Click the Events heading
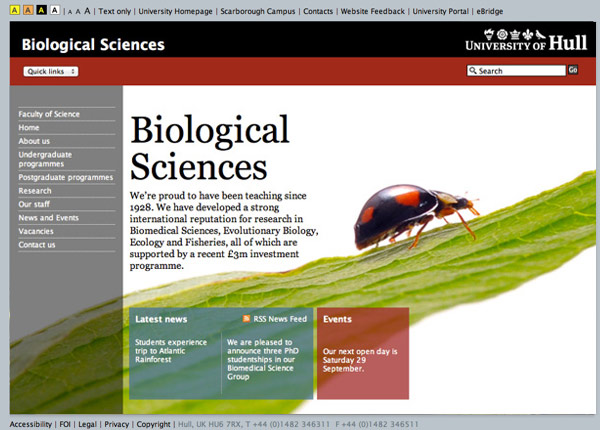This screenshot has width=600, height=430. tap(337, 319)
